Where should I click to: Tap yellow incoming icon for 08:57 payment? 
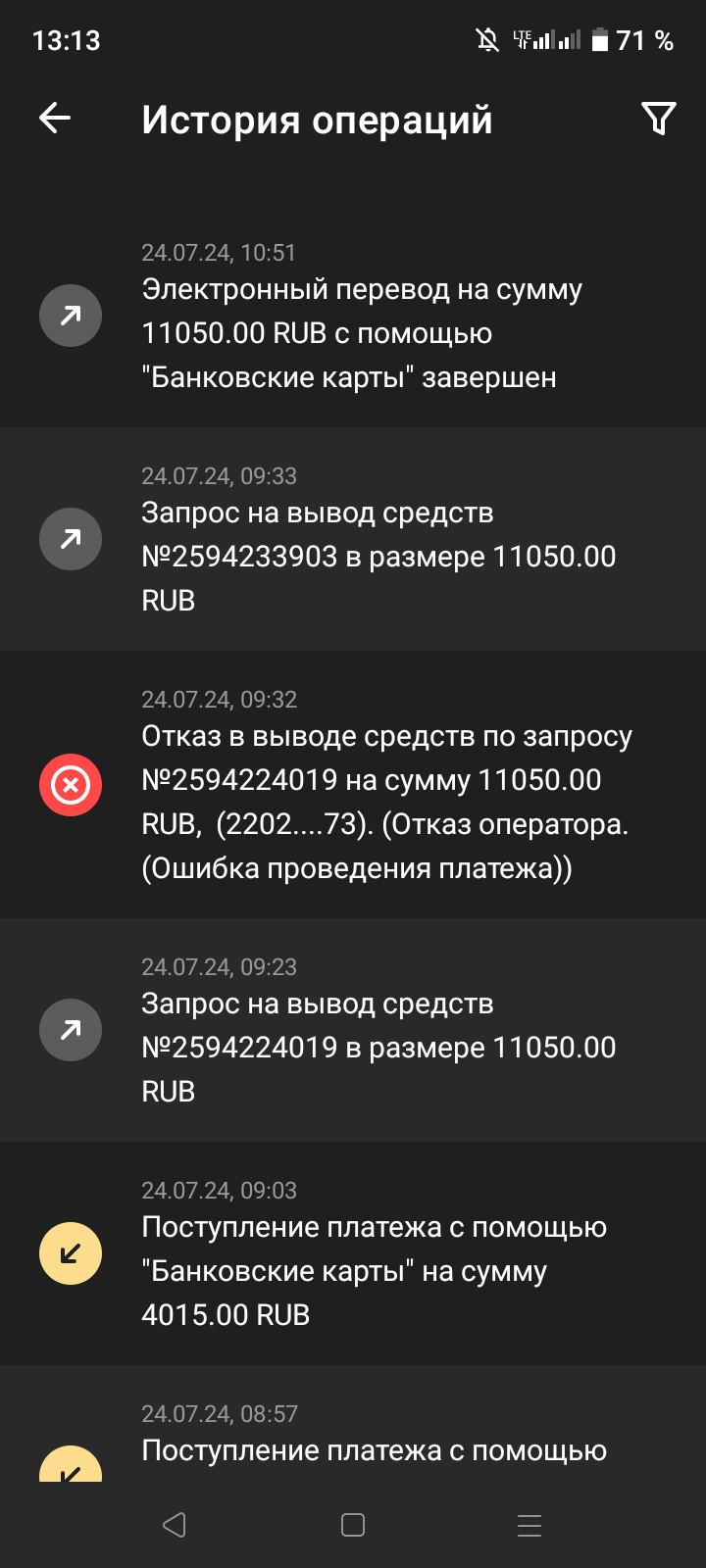click(x=71, y=1465)
